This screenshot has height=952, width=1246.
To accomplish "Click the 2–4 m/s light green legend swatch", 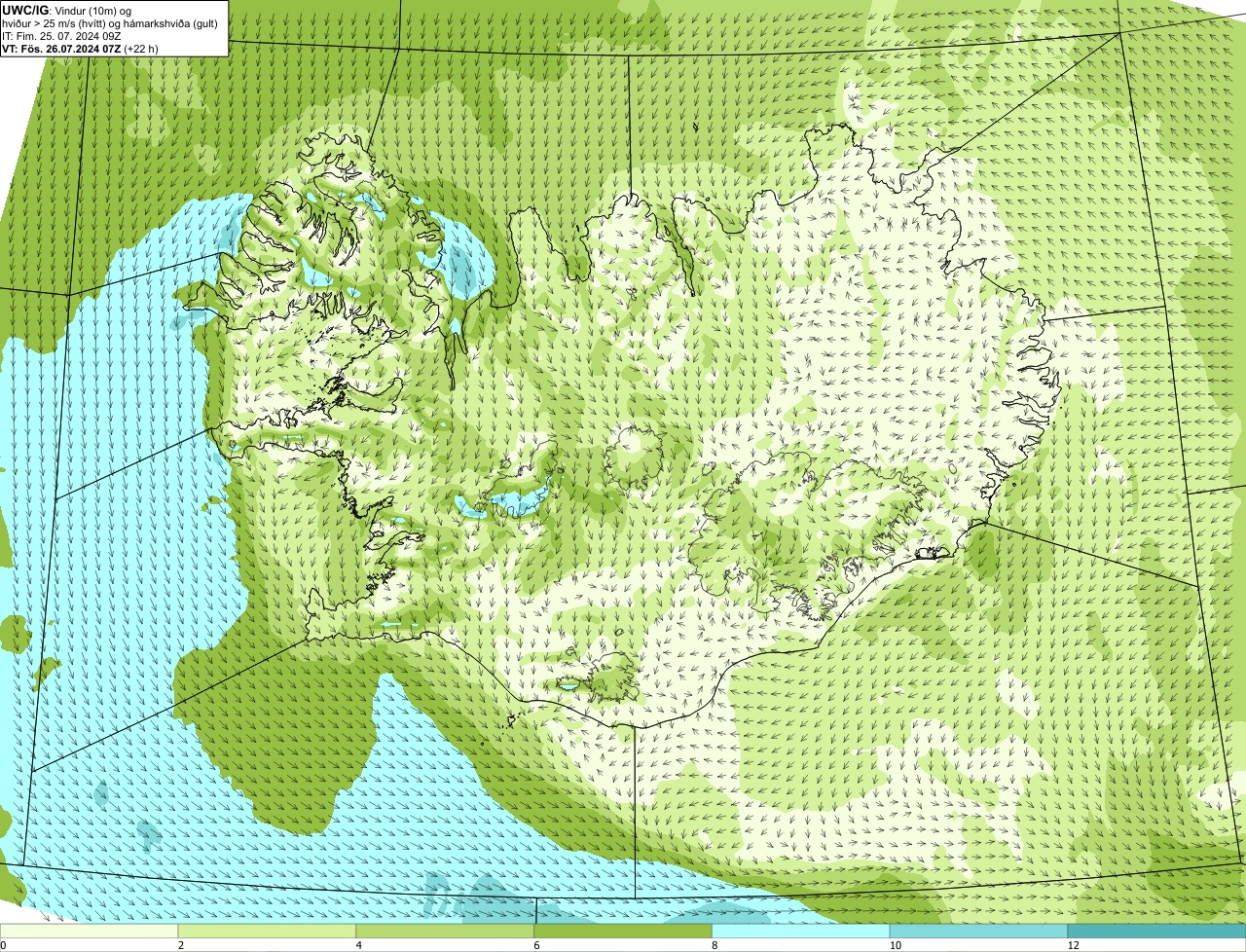I will 268,931.
